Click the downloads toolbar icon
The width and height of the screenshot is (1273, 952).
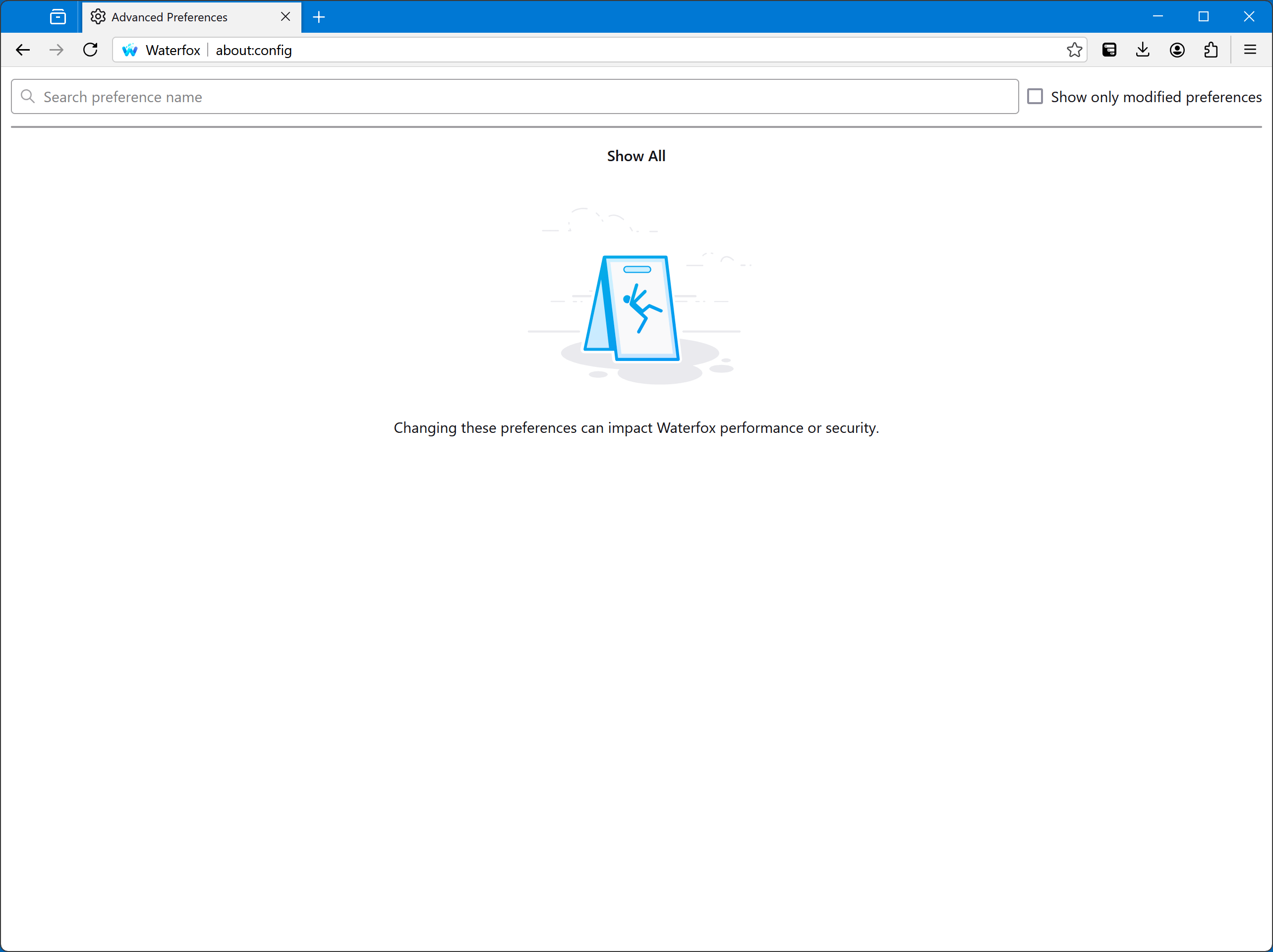pos(1144,50)
